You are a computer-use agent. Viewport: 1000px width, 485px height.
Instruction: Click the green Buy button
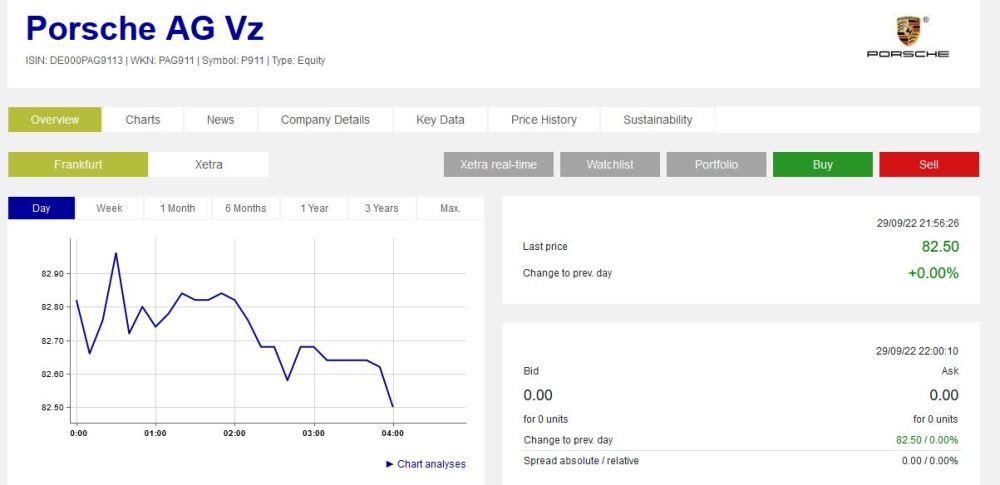coord(823,164)
